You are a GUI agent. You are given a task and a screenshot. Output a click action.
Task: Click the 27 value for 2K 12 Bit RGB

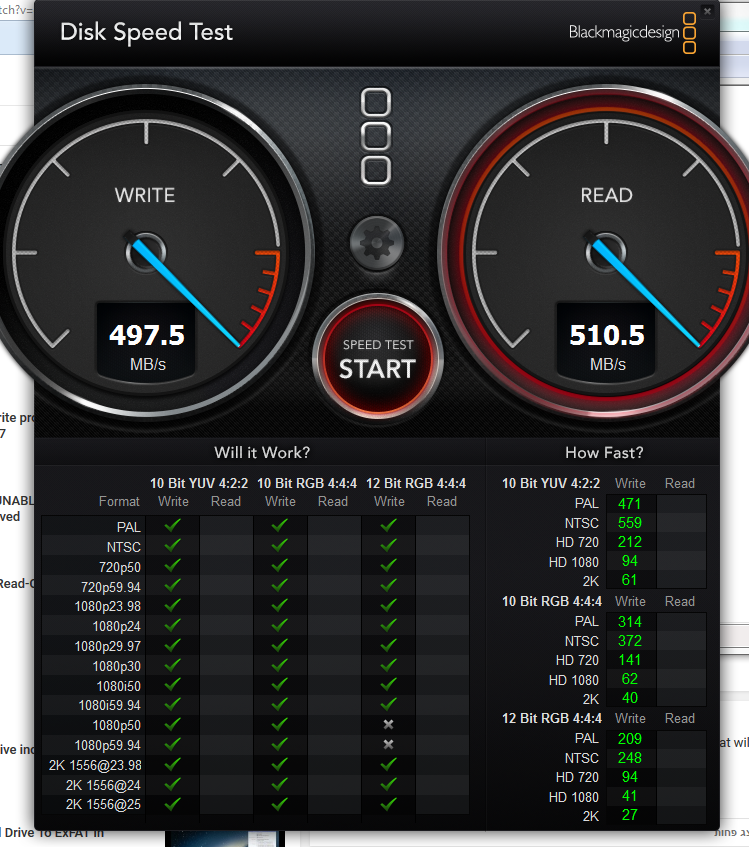point(630,815)
